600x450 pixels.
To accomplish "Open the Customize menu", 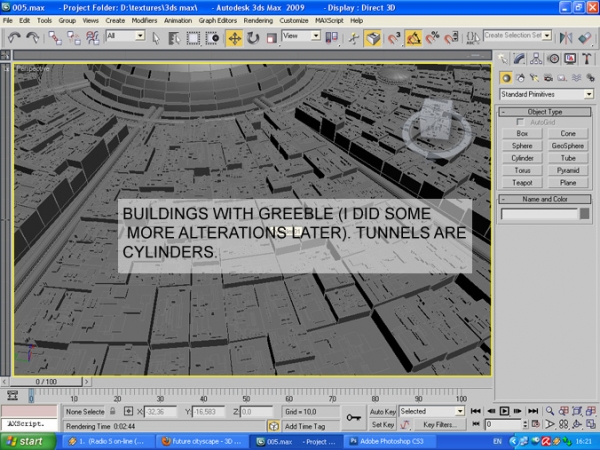I will click(293, 20).
